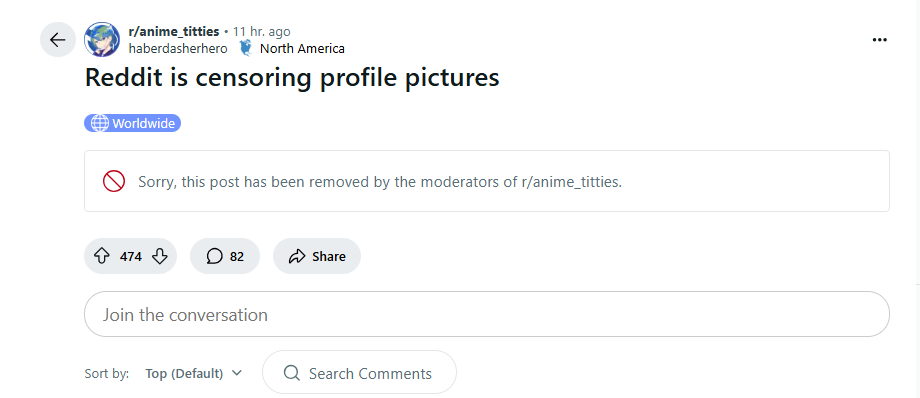The height and width of the screenshot is (398, 920).
Task: Click the red removed-post prohibition icon
Action: click(114, 181)
